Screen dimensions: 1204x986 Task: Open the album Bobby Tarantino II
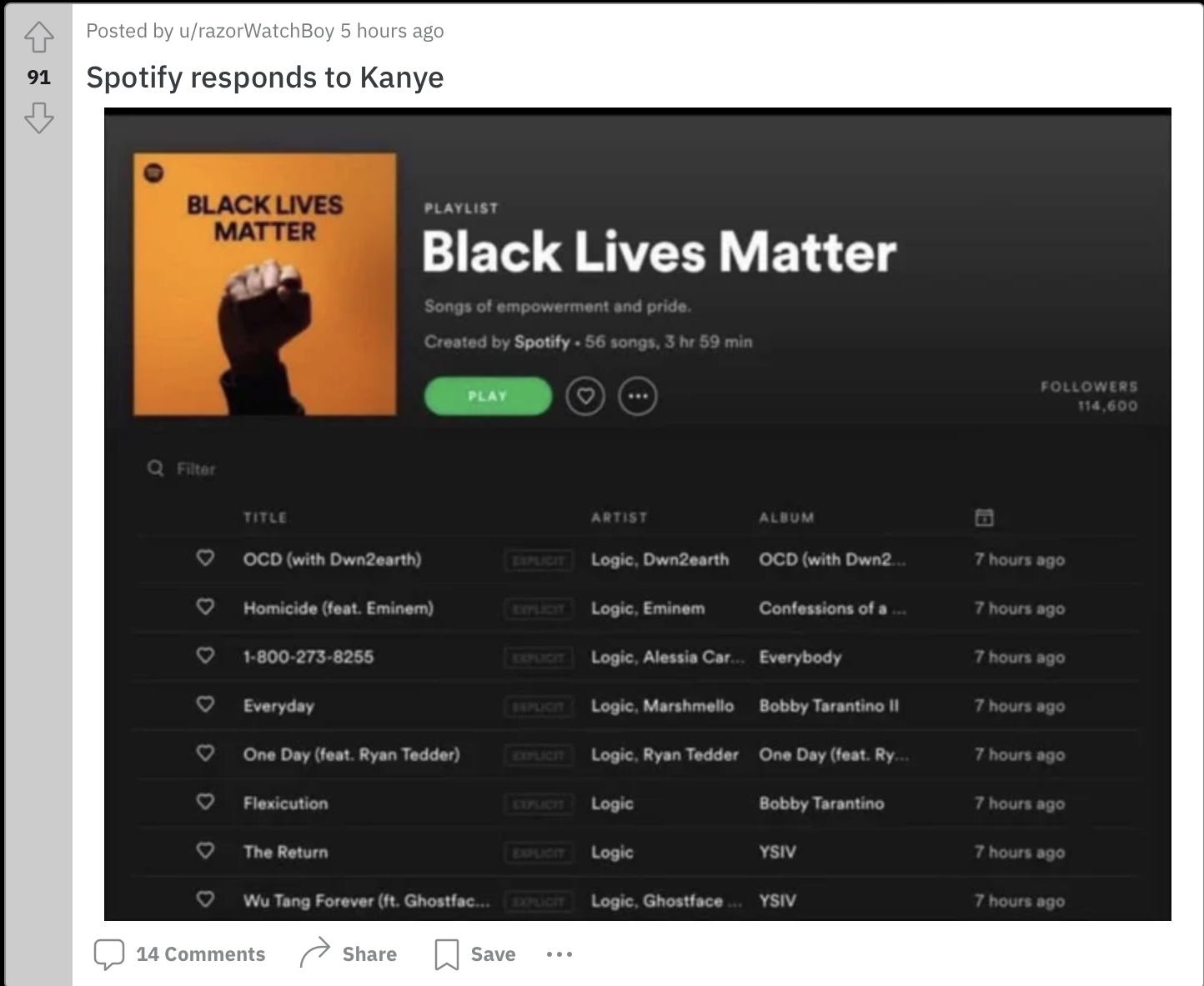point(829,706)
